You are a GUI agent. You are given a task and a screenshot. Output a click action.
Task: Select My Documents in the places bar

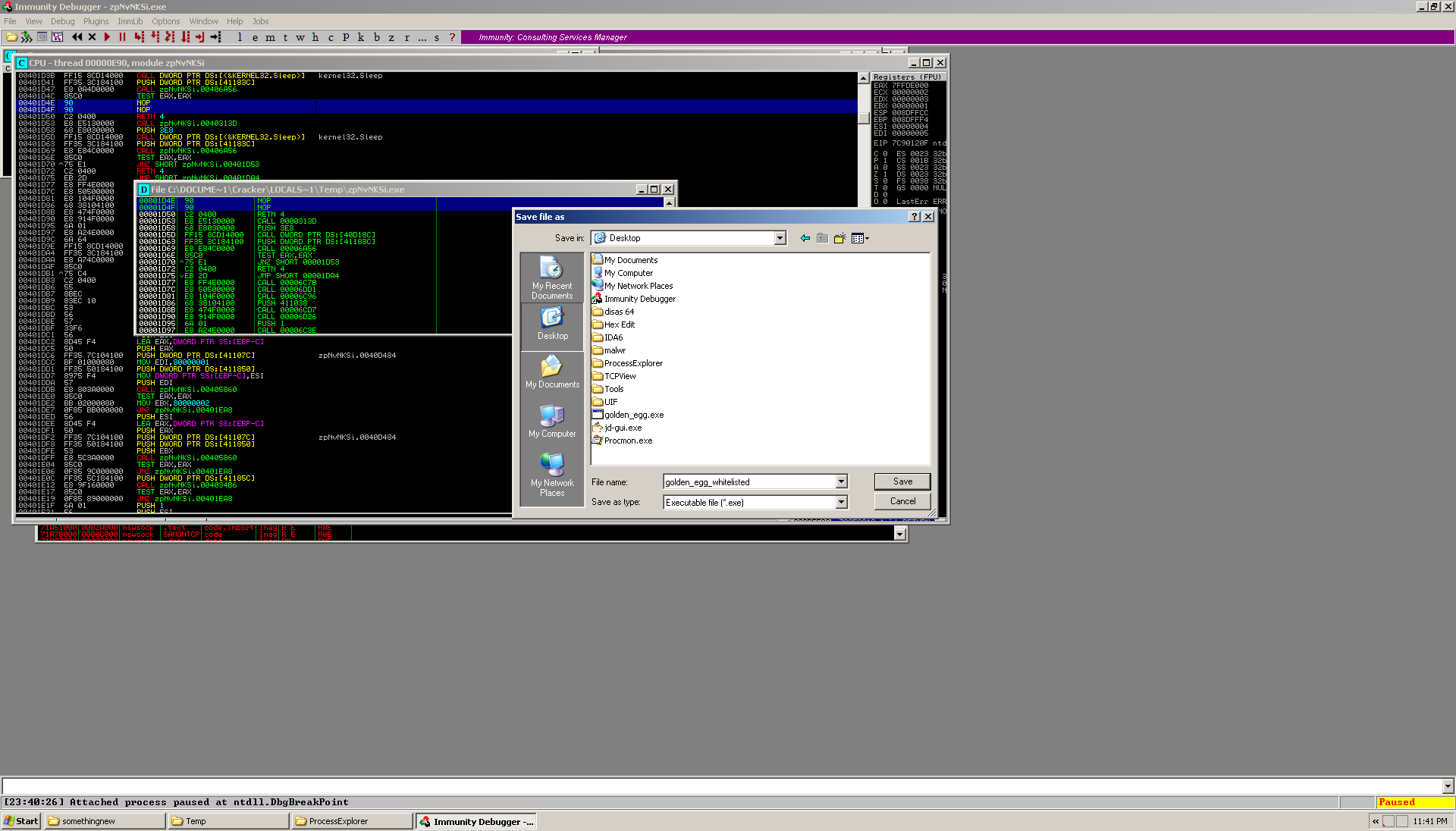[552, 372]
